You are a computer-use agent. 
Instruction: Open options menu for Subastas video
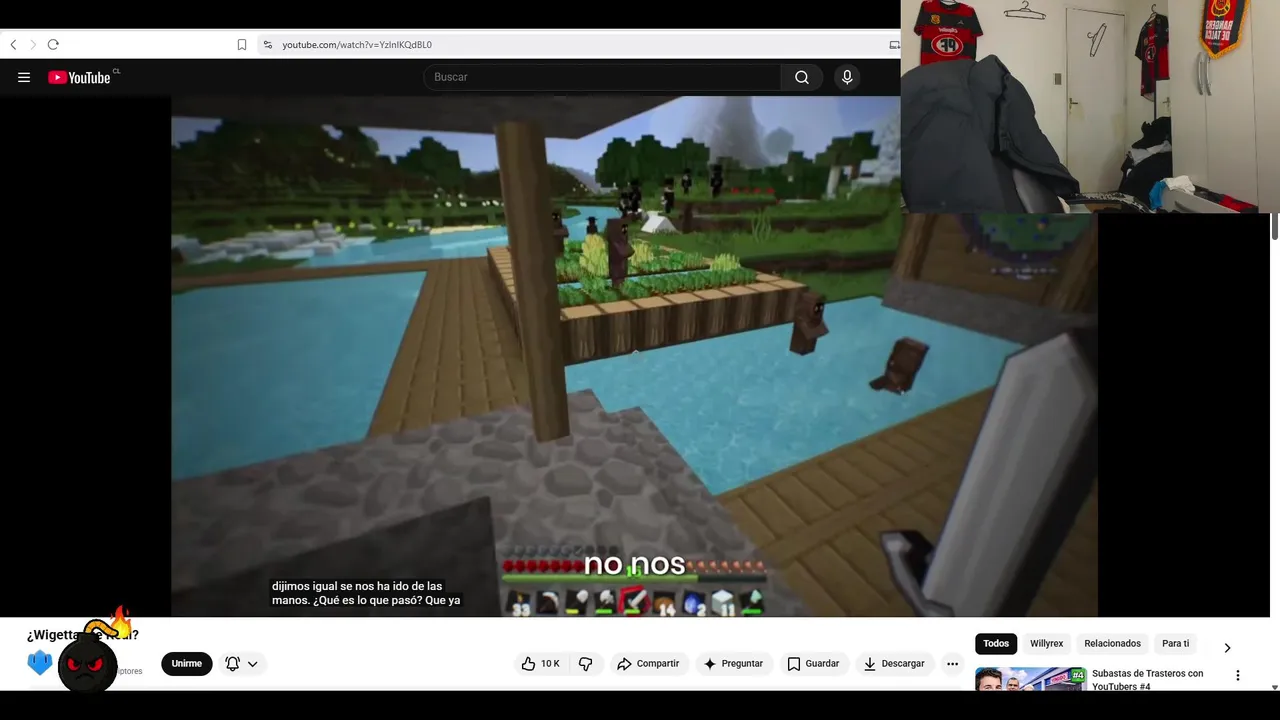tap(1237, 675)
